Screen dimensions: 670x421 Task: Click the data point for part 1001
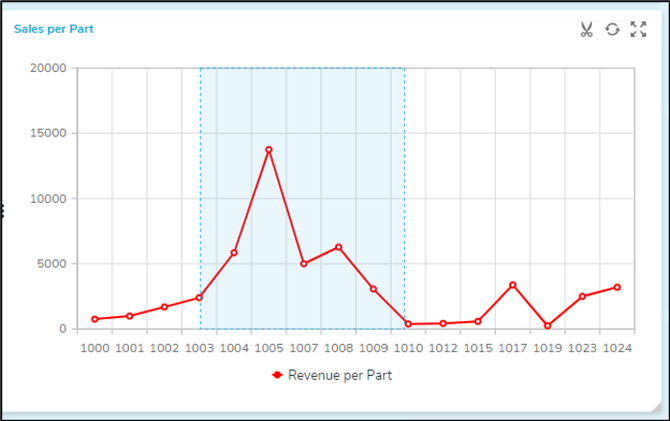point(129,316)
